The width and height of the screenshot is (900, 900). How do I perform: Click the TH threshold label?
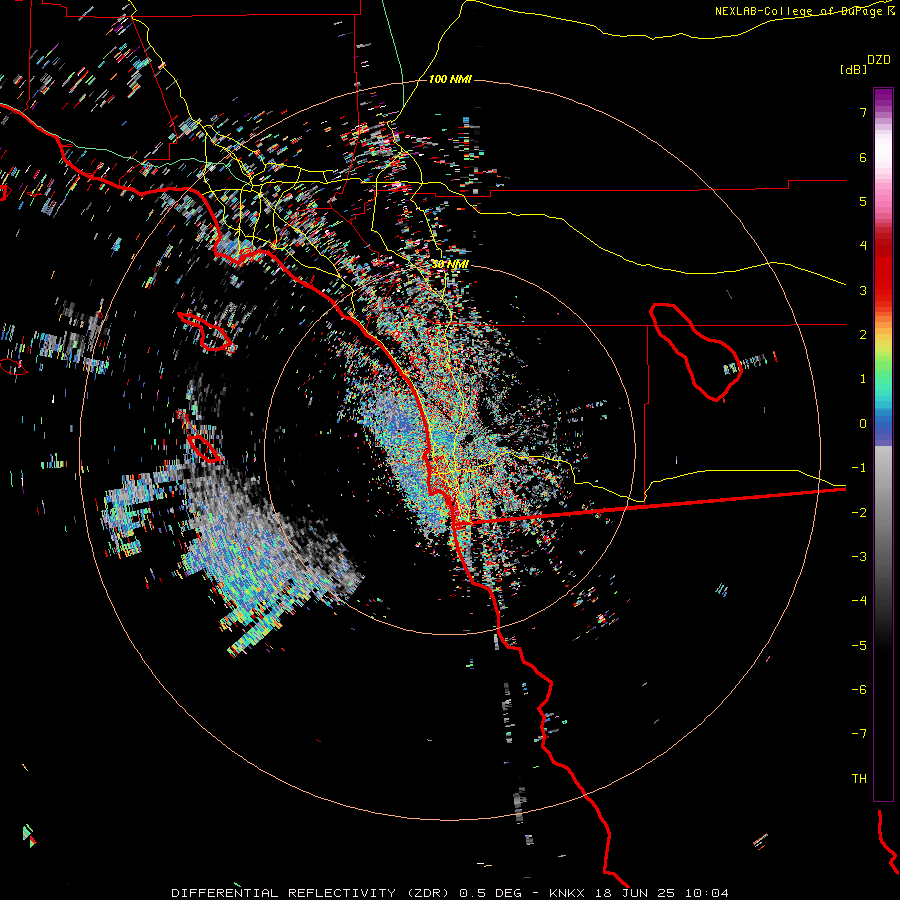tap(859, 779)
